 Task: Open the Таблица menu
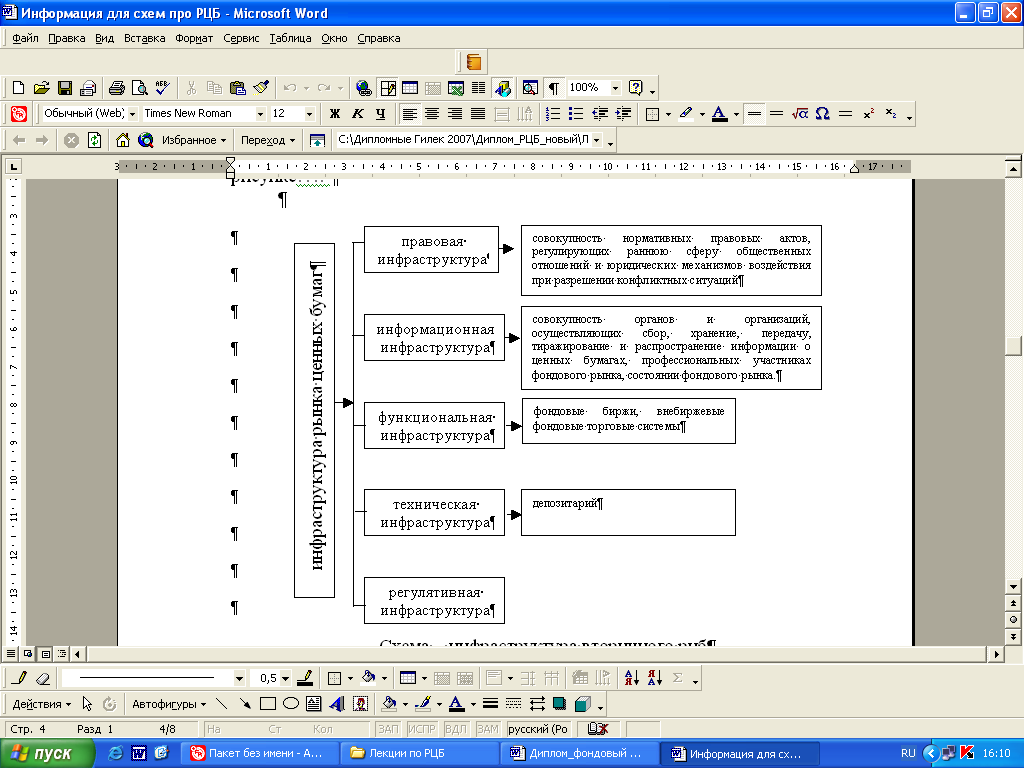[x=290, y=38]
